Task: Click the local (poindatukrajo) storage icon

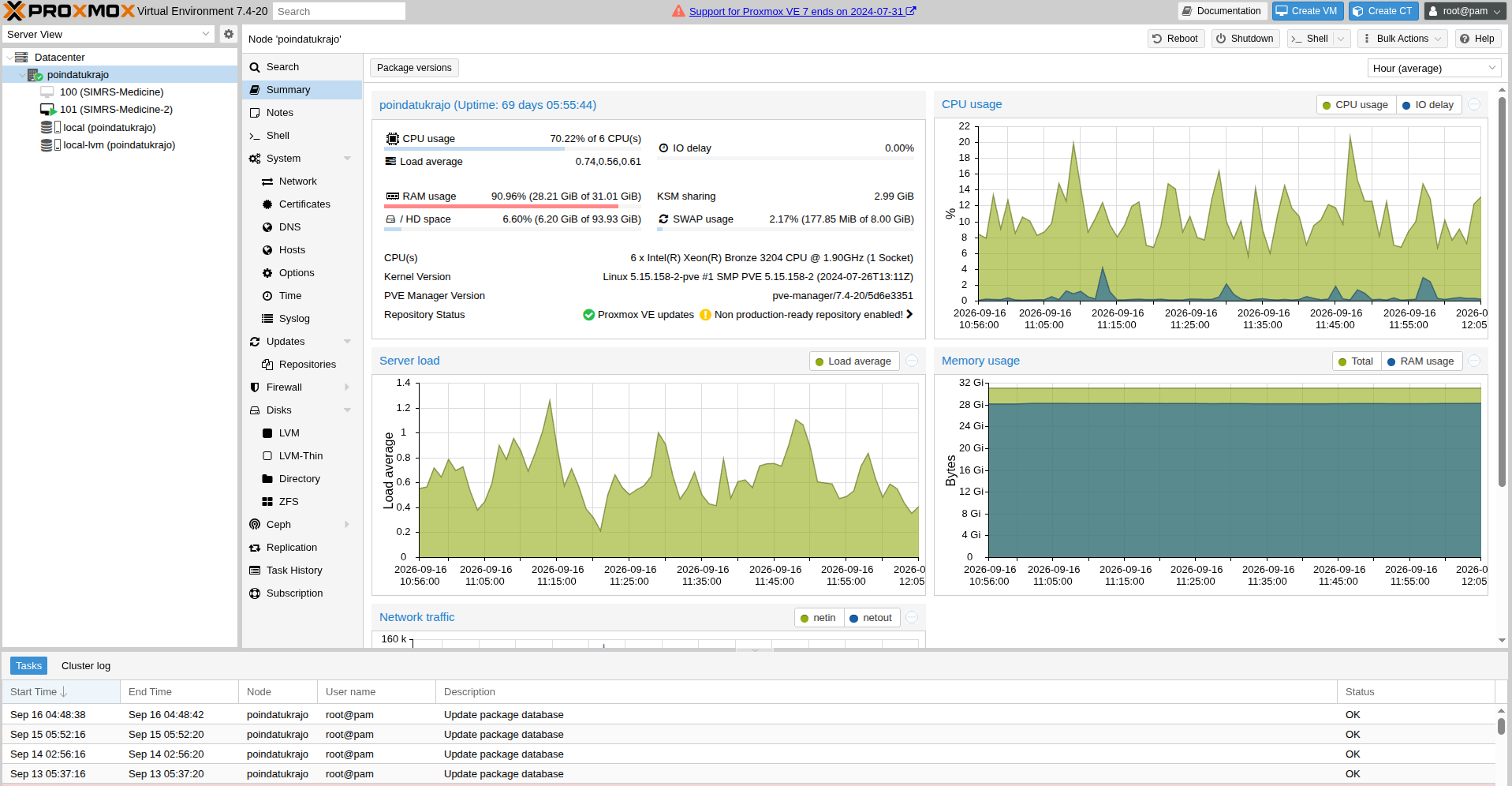Action: [x=50, y=127]
